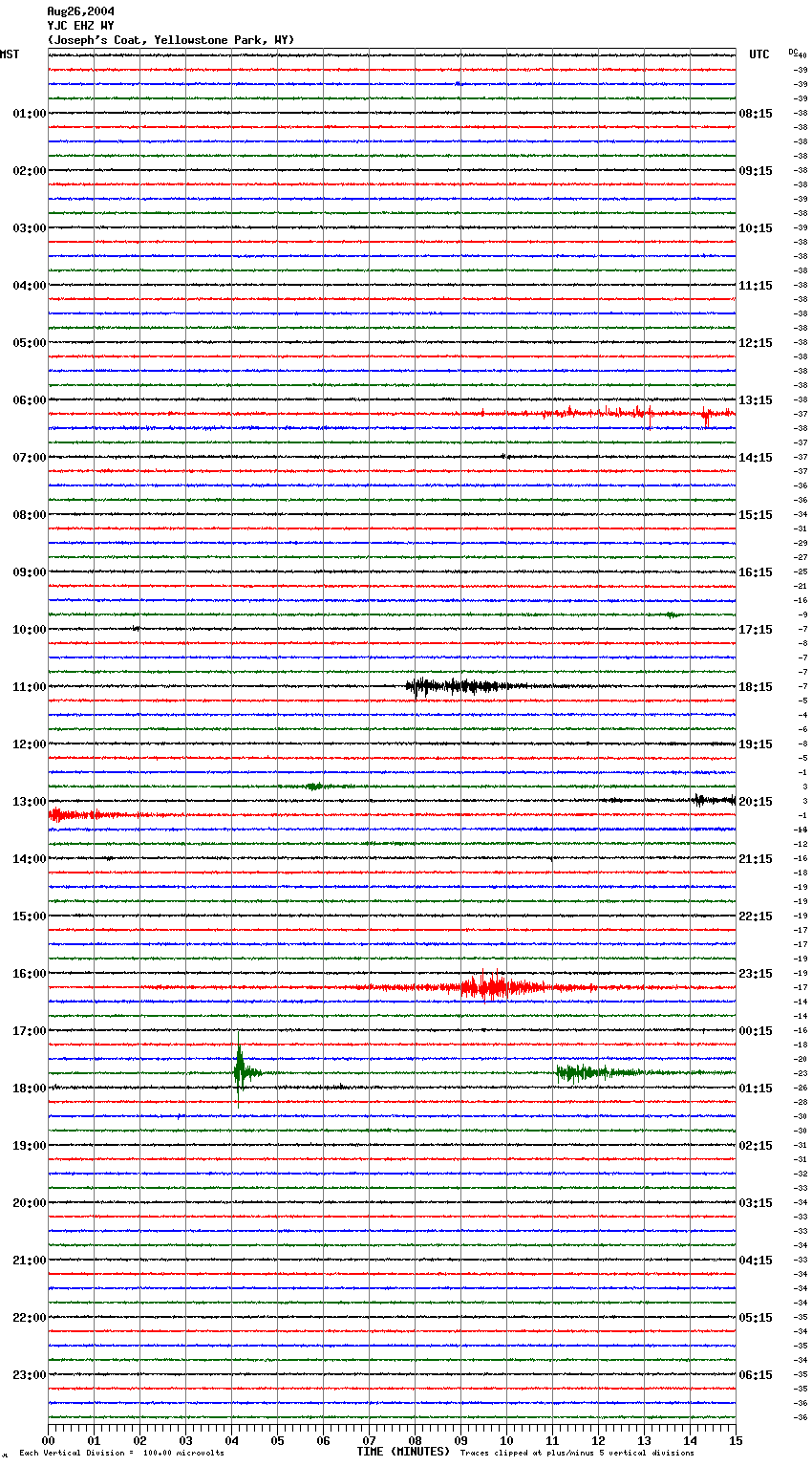Click the 14:00 MST time label
The height and width of the screenshot is (1466, 812).
pyautogui.click(x=29, y=859)
